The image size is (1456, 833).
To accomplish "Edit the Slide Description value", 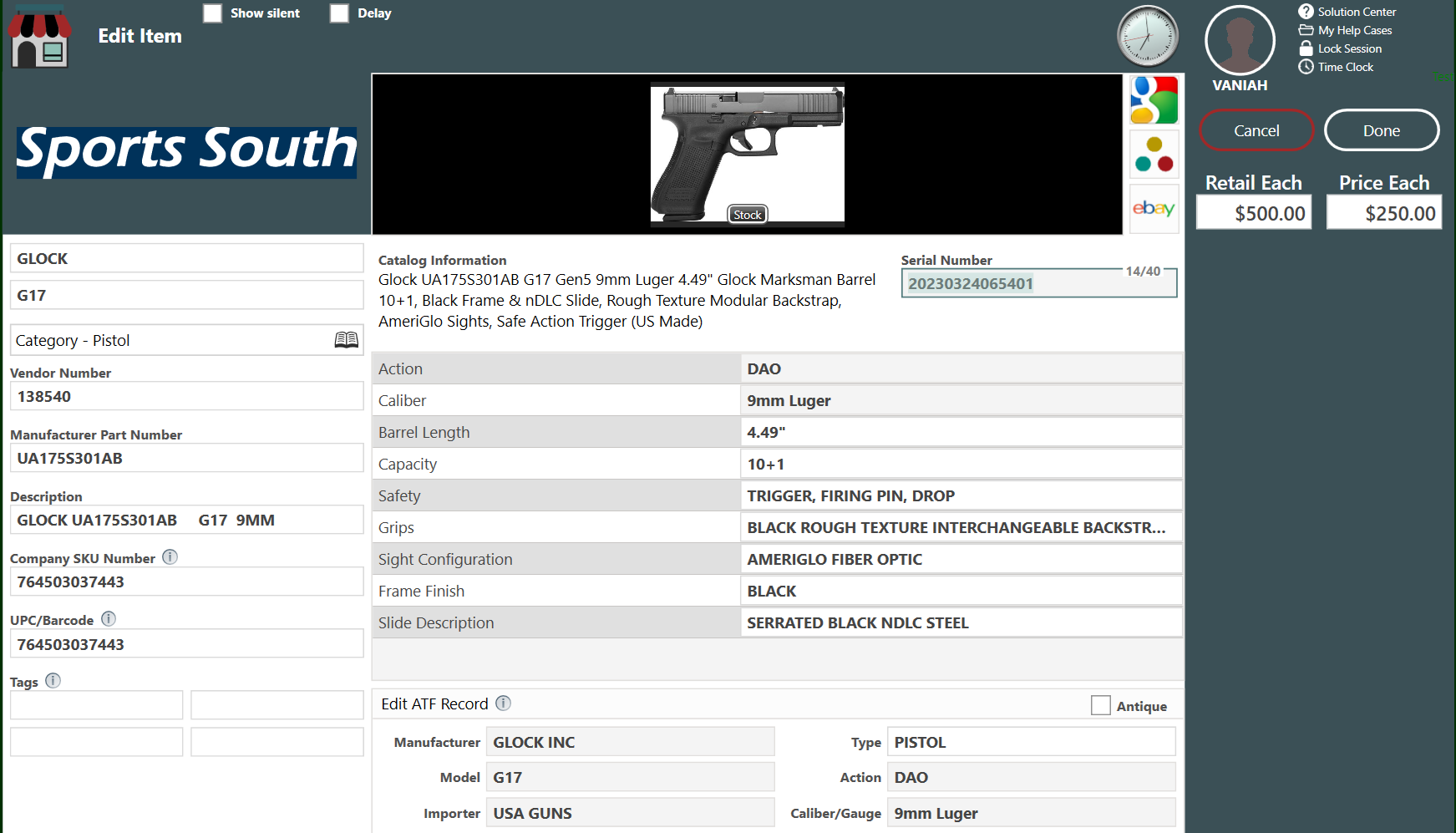I will pyautogui.click(x=961, y=622).
